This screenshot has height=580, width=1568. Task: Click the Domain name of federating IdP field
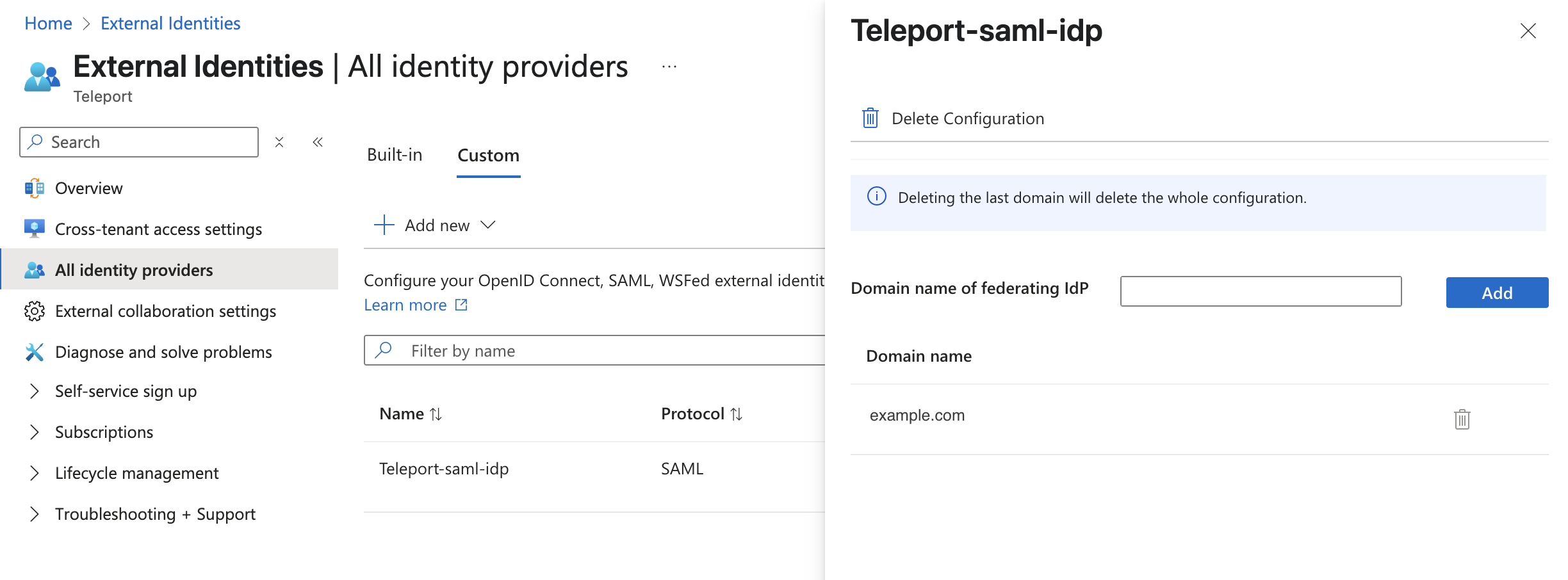click(x=1259, y=291)
